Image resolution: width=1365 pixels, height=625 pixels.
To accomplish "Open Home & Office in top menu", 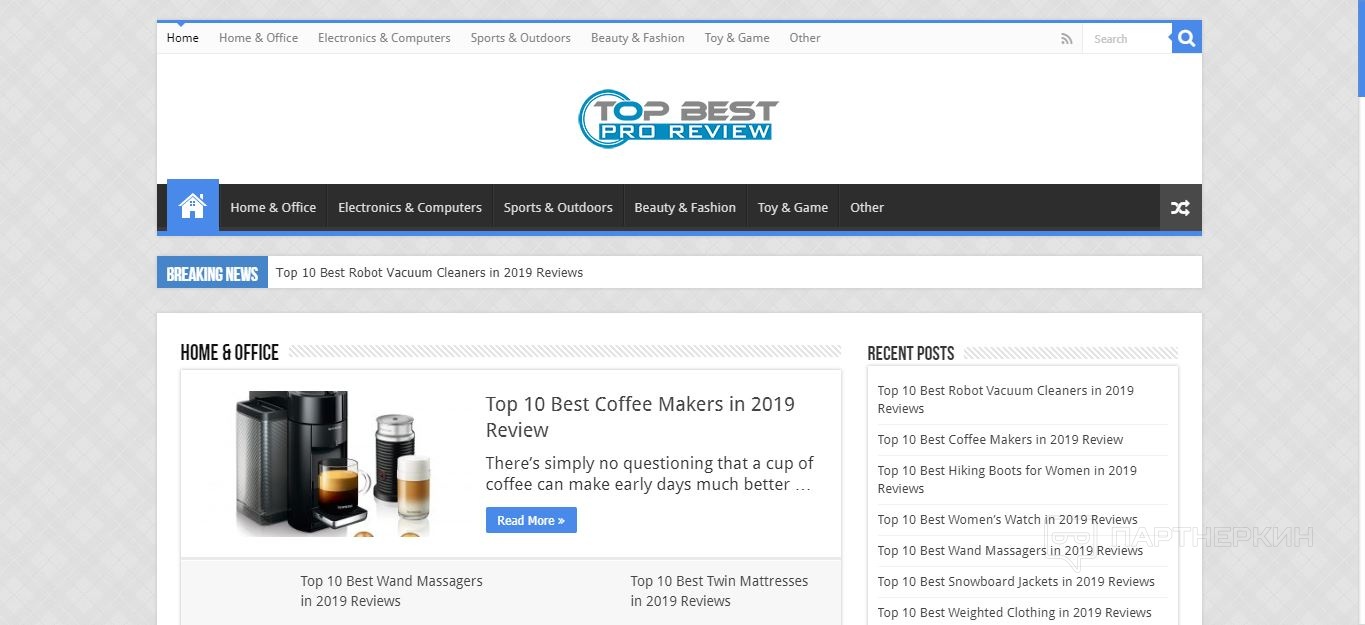I will coord(258,38).
